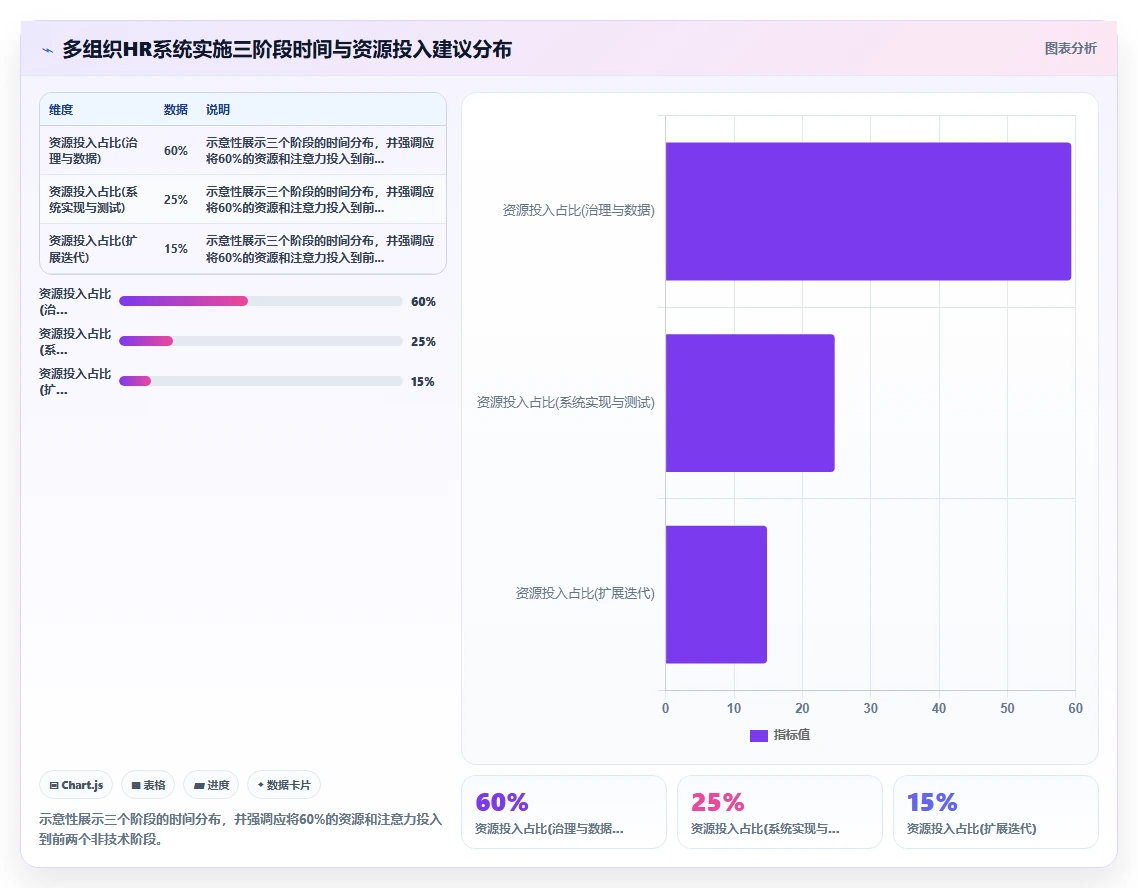Click the 60% progress bar for 治理
Screen dimensions: 1138x888
(261, 301)
